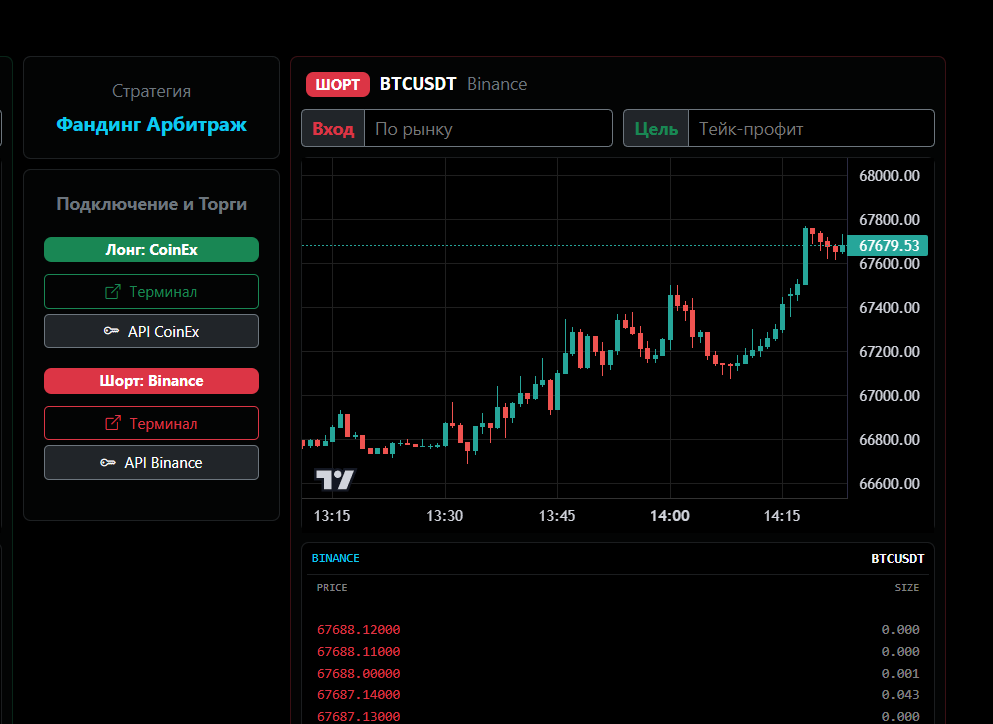Click the Стратегия label
The image size is (993, 724).
151,91
